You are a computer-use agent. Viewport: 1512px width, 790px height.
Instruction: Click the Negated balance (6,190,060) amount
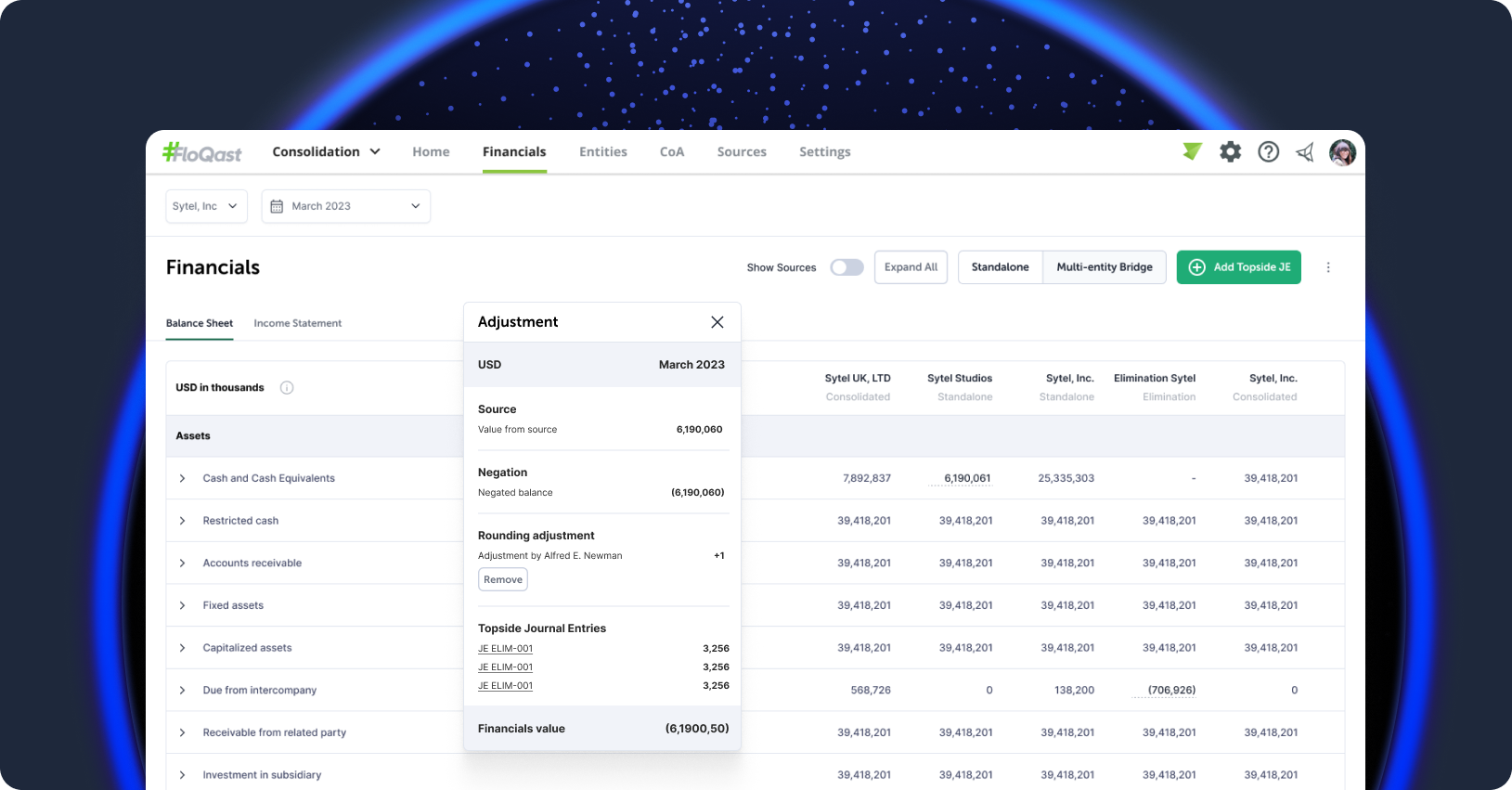(697, 493)
